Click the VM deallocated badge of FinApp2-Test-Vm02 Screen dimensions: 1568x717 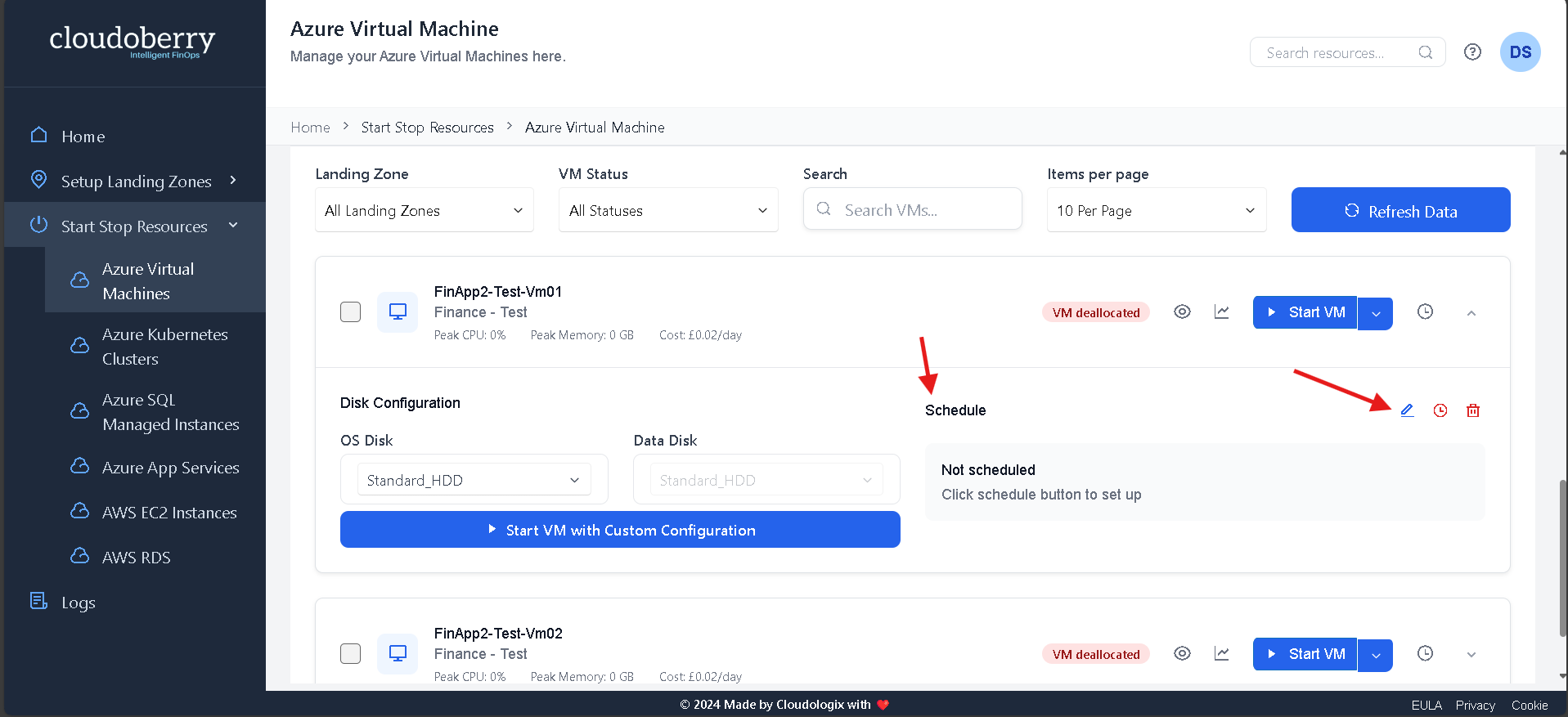1096,654
